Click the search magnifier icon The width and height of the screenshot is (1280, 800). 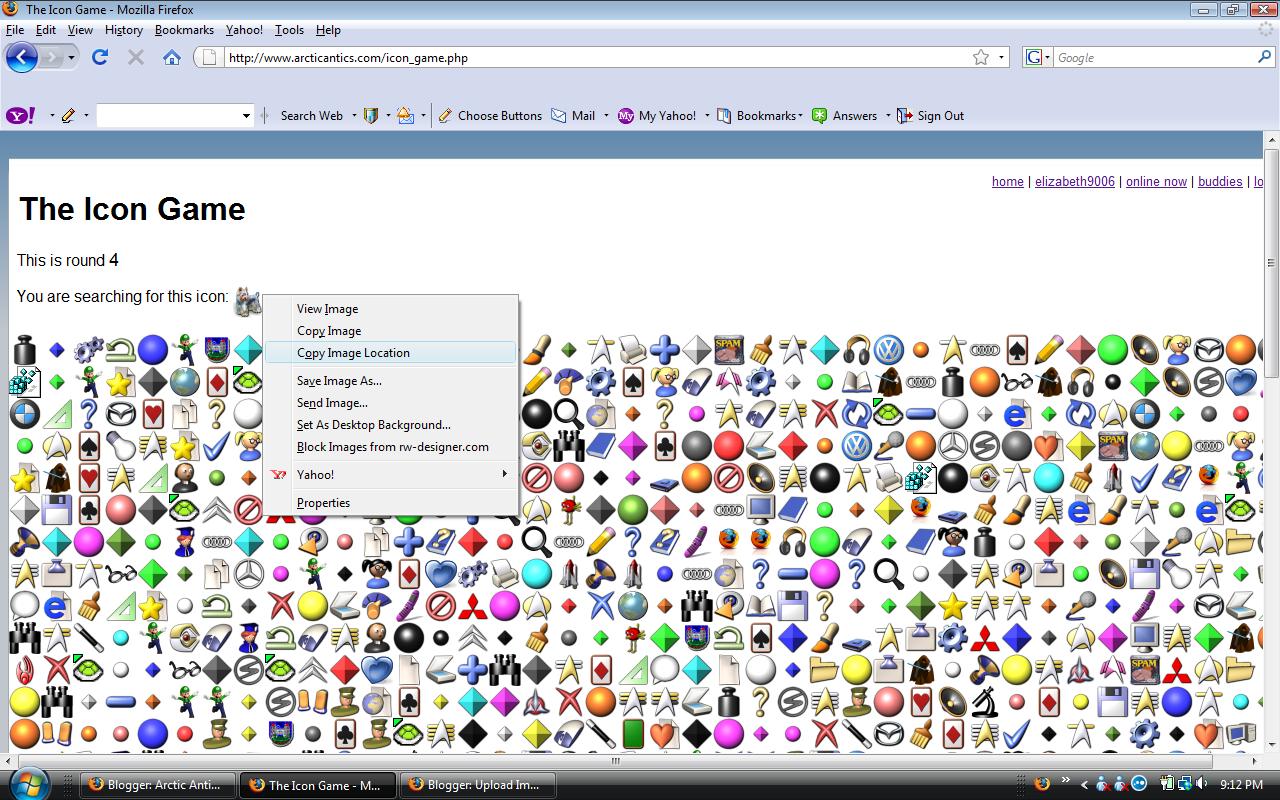pos(1265,57)
